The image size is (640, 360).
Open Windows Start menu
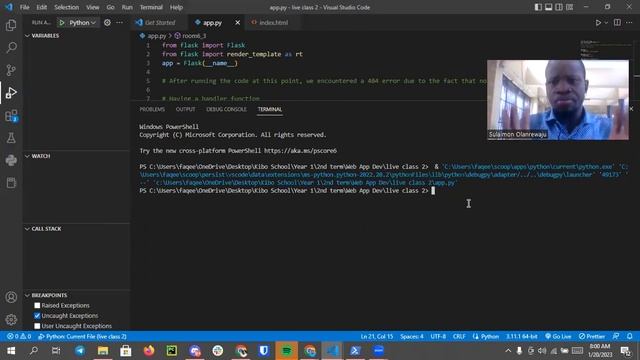(x=11, y=351)
